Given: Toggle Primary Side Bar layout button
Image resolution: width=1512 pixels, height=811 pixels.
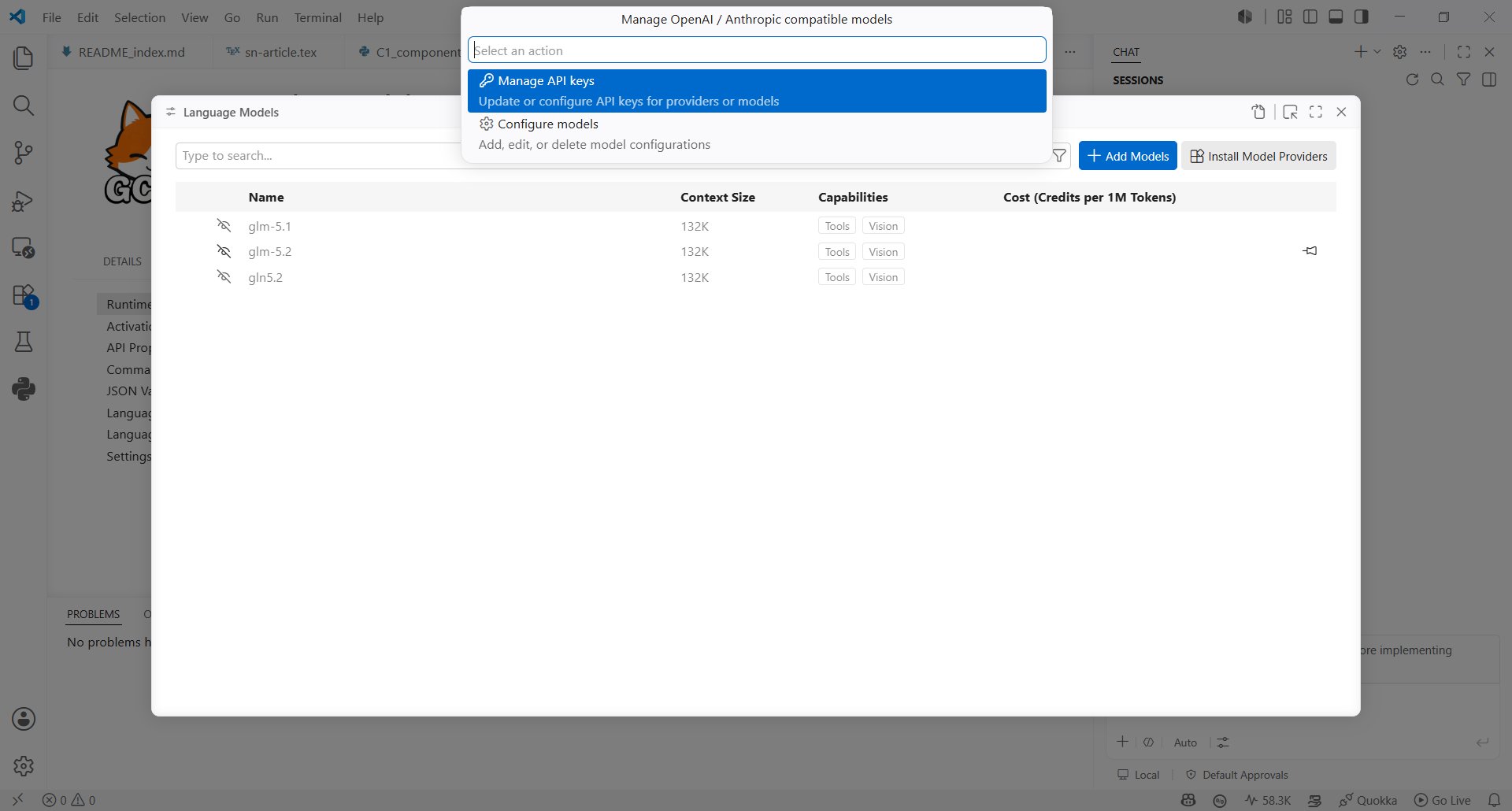Looking at the screenshot, I should 1310,17.
